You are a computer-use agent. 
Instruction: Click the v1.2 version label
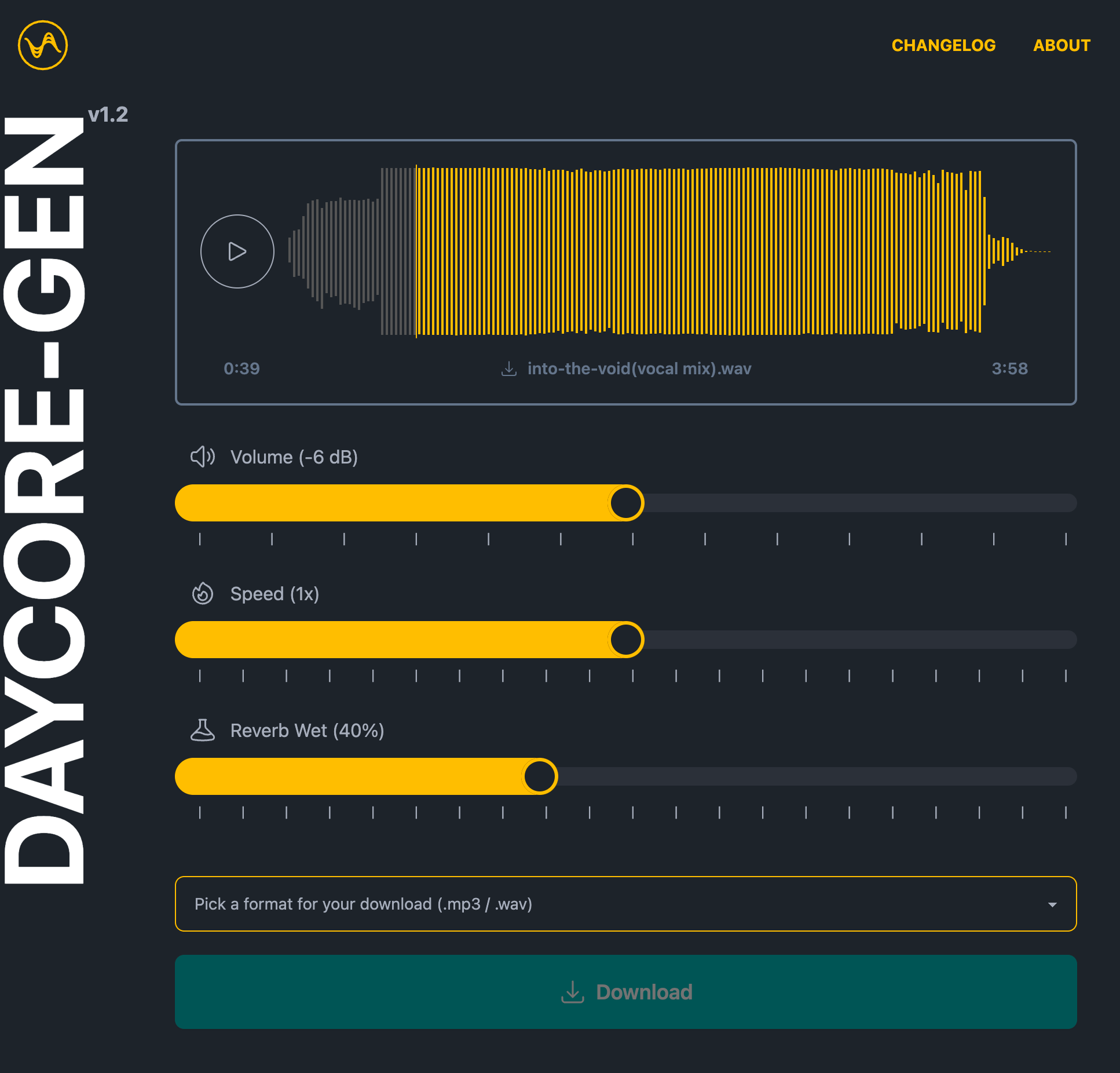coord(109,114)
